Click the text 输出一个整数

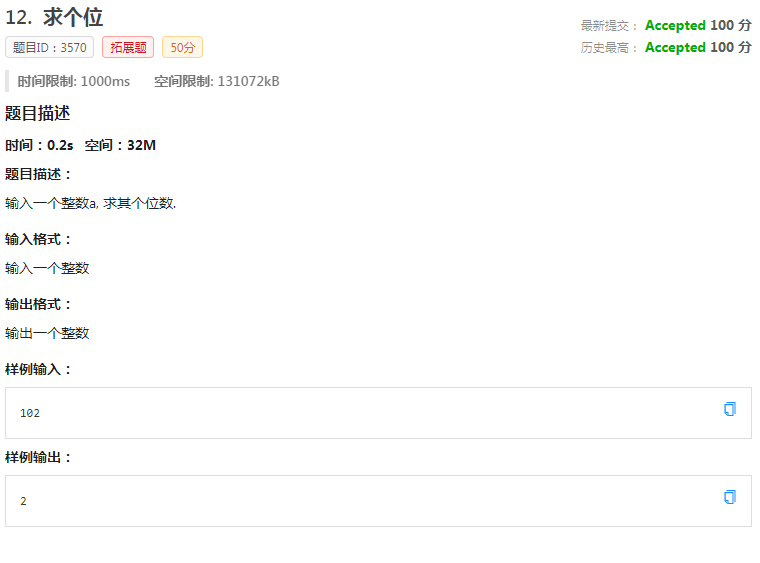click(x=47, y=333)
